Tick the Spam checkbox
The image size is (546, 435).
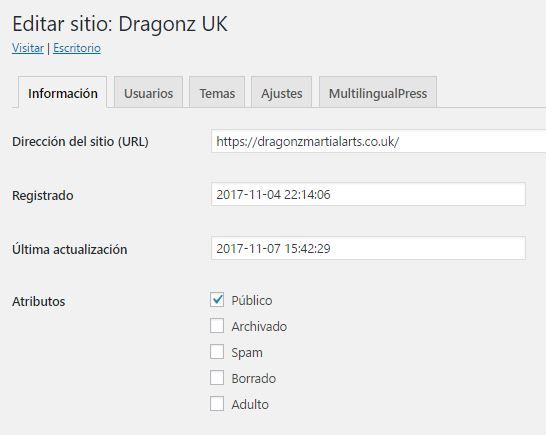coord(217,352)
